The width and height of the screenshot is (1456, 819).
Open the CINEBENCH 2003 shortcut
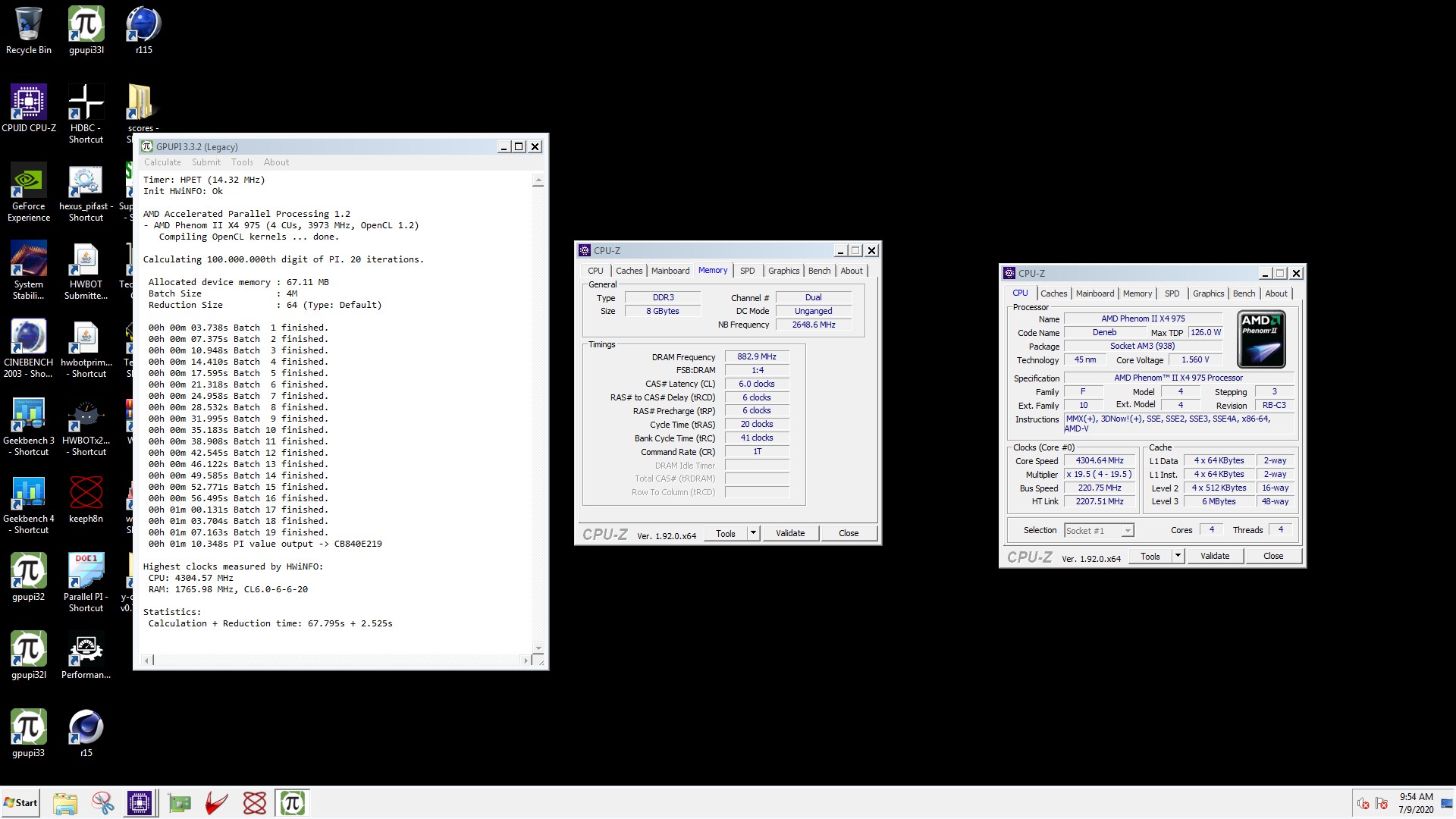point(29,348)
